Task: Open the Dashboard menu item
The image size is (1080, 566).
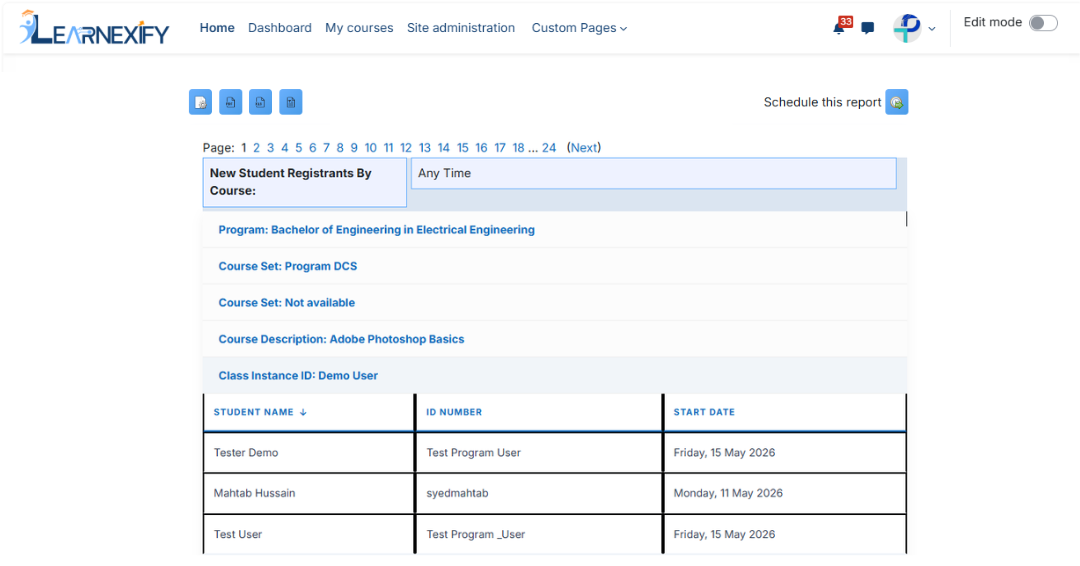Action: pos(280,28)
